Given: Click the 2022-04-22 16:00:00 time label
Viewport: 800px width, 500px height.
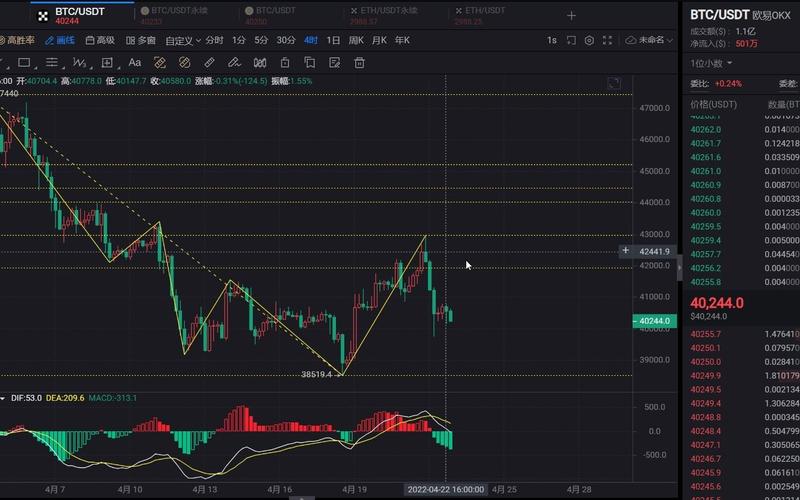Looking at the screenshot, I should click(445, 489).
